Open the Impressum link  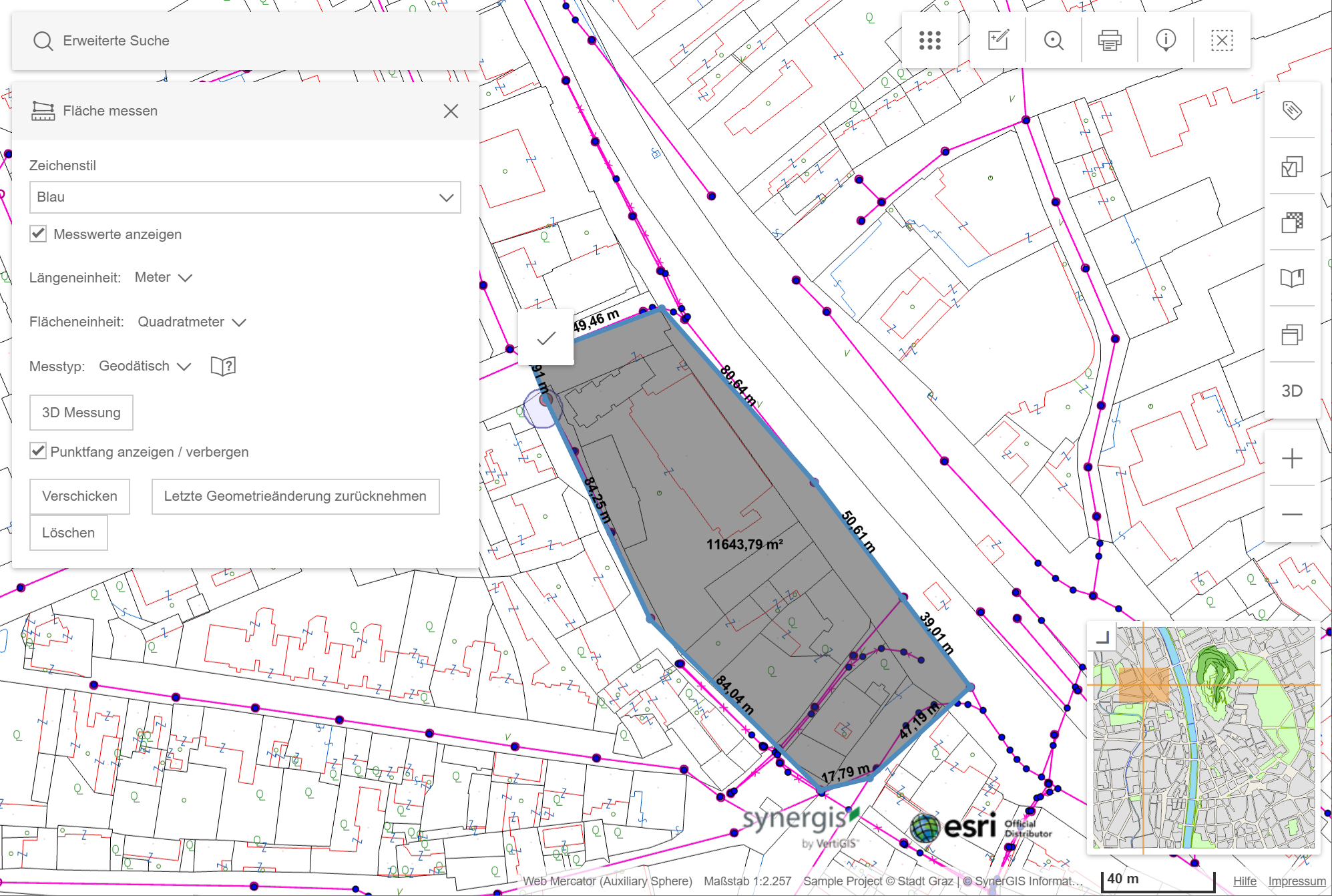click(1297, 881)
